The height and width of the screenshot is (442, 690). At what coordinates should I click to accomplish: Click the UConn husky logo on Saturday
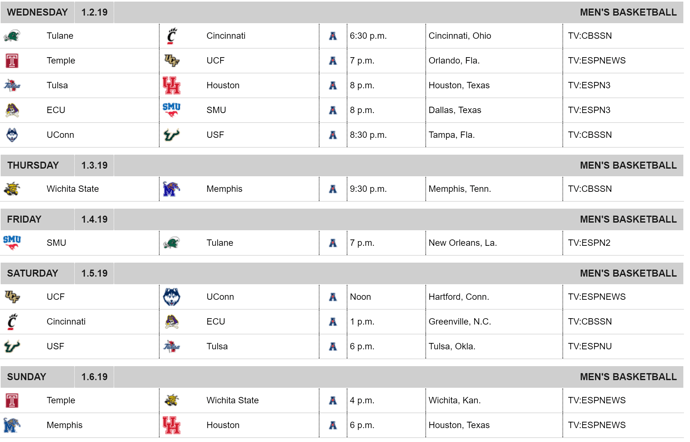[172, 297]
